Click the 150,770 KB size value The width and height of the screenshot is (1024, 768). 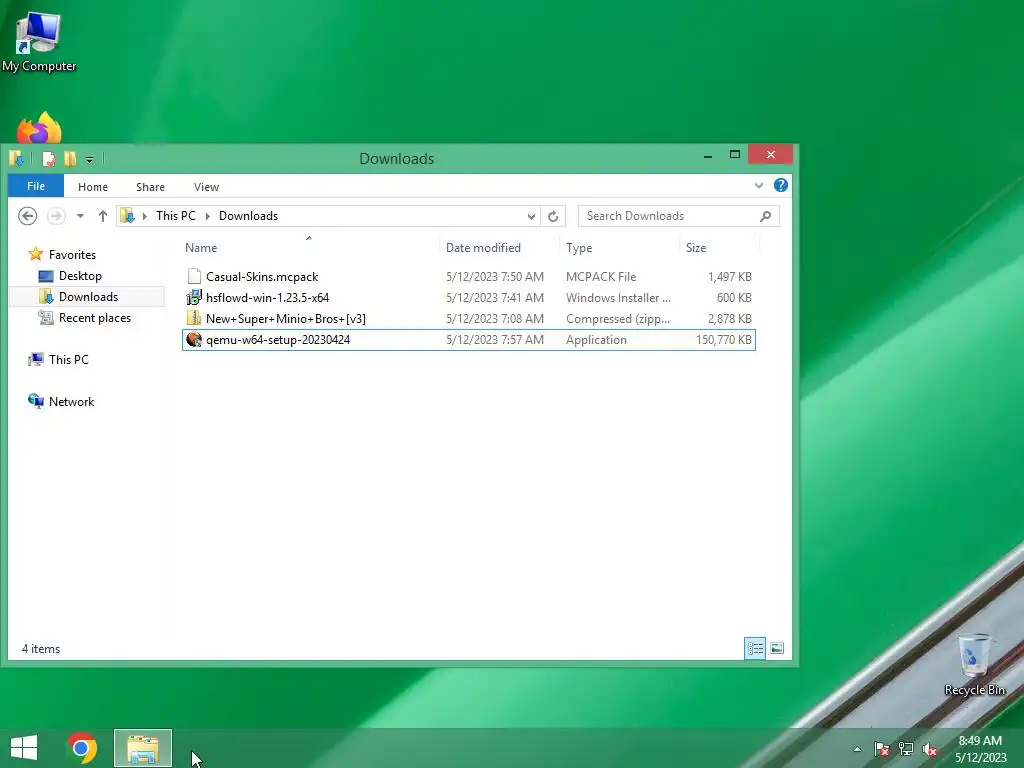[724, 340]
